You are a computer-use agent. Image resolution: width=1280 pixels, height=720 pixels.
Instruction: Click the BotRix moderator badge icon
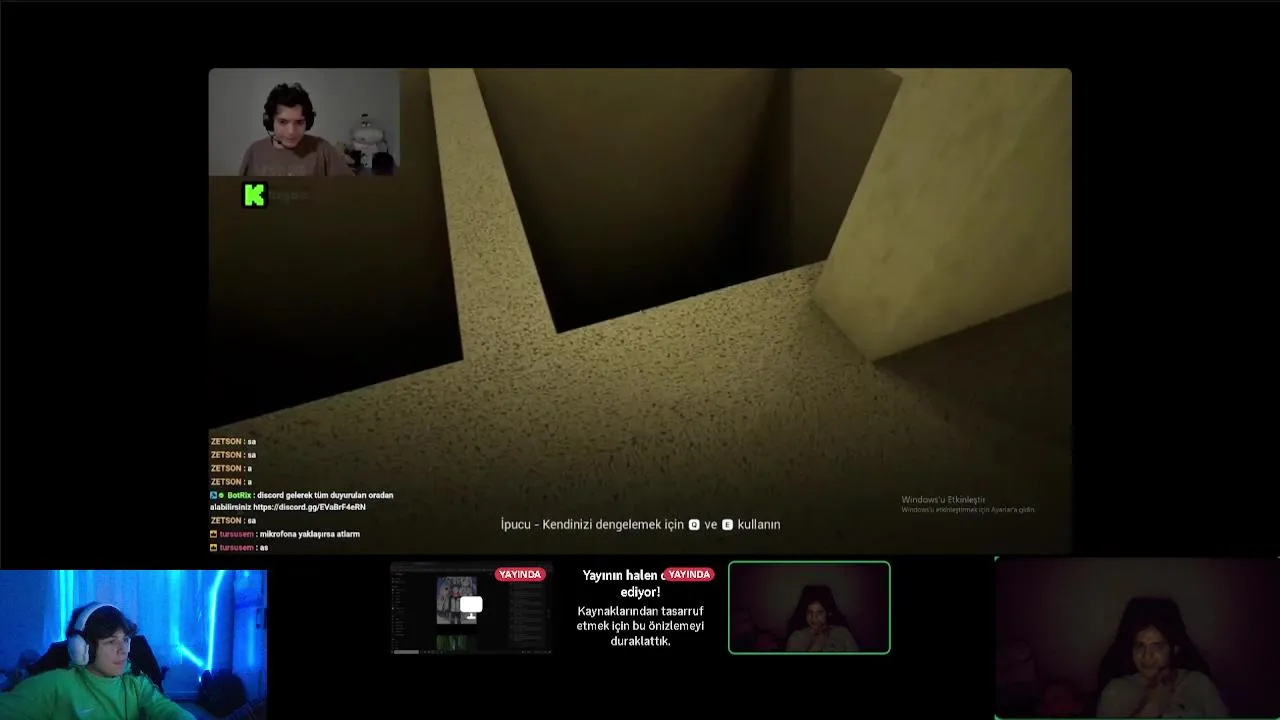[213, 495]
